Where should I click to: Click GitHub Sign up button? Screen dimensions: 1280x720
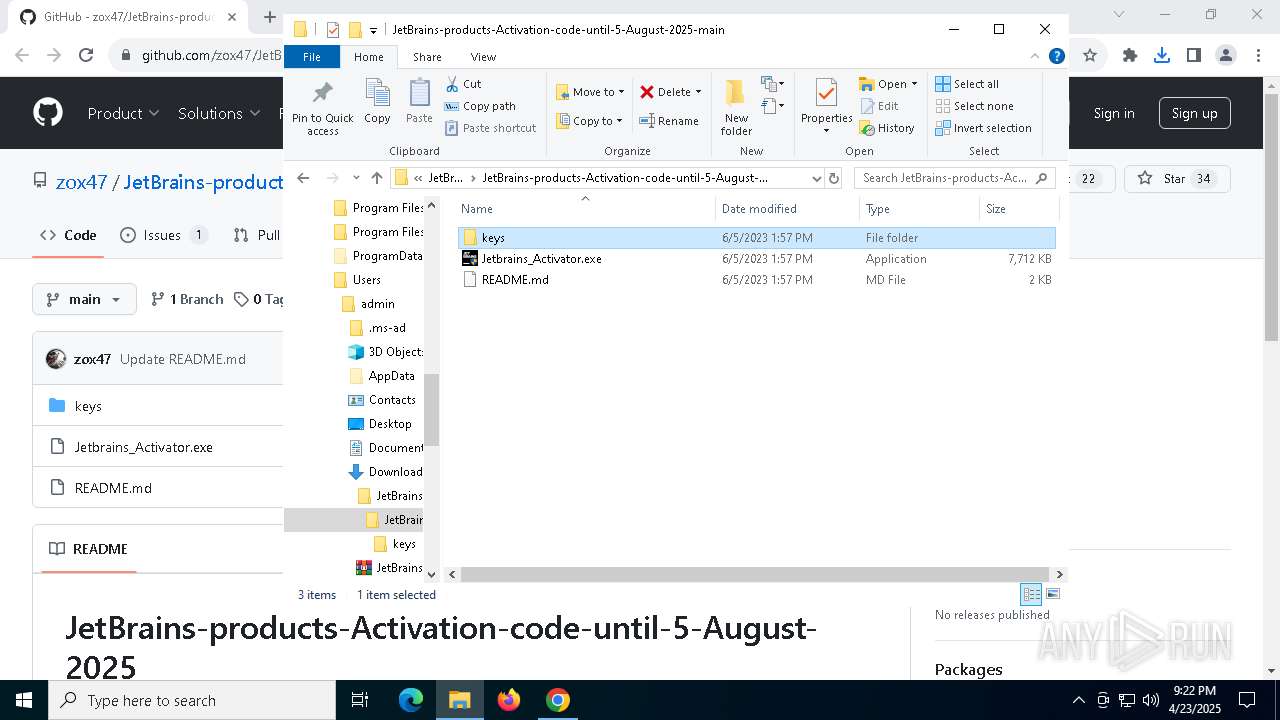(x=1194, y=113)
